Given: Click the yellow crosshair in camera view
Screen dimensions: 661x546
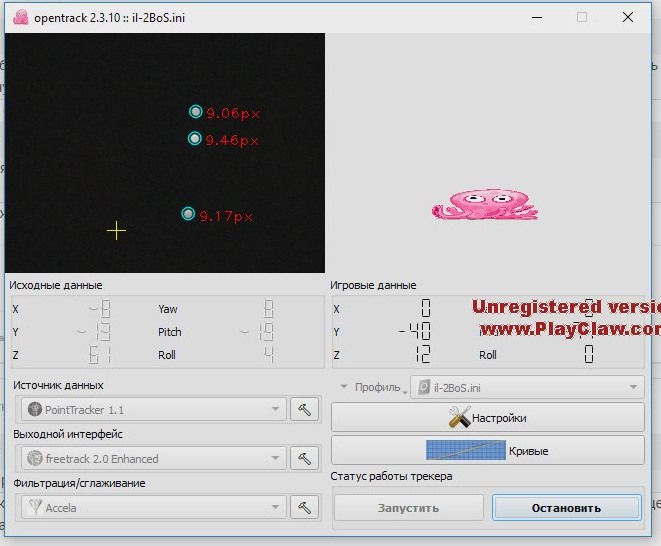Looking at the screenshot, I should [116, 231].
